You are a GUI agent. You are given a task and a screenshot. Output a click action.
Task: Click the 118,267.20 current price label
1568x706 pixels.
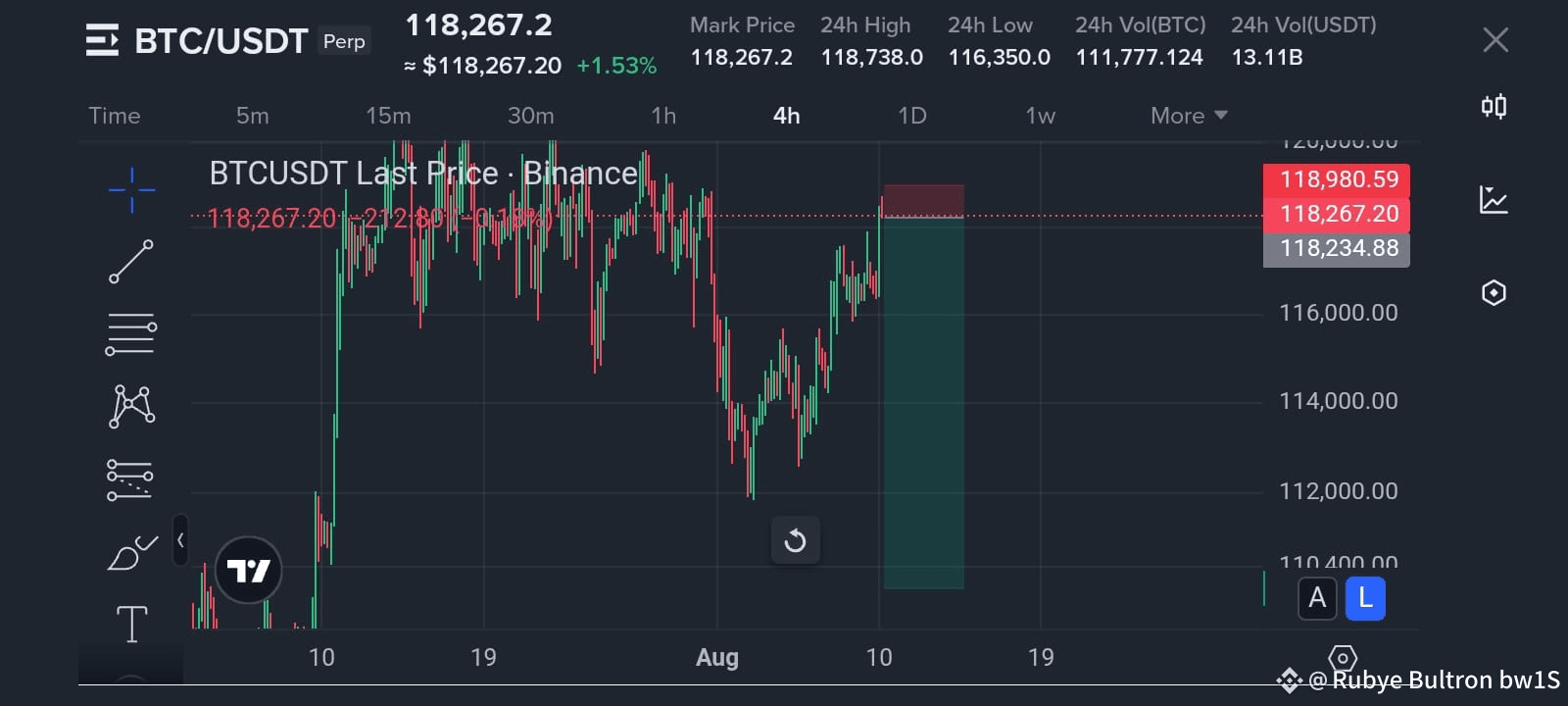[1337, 214]
